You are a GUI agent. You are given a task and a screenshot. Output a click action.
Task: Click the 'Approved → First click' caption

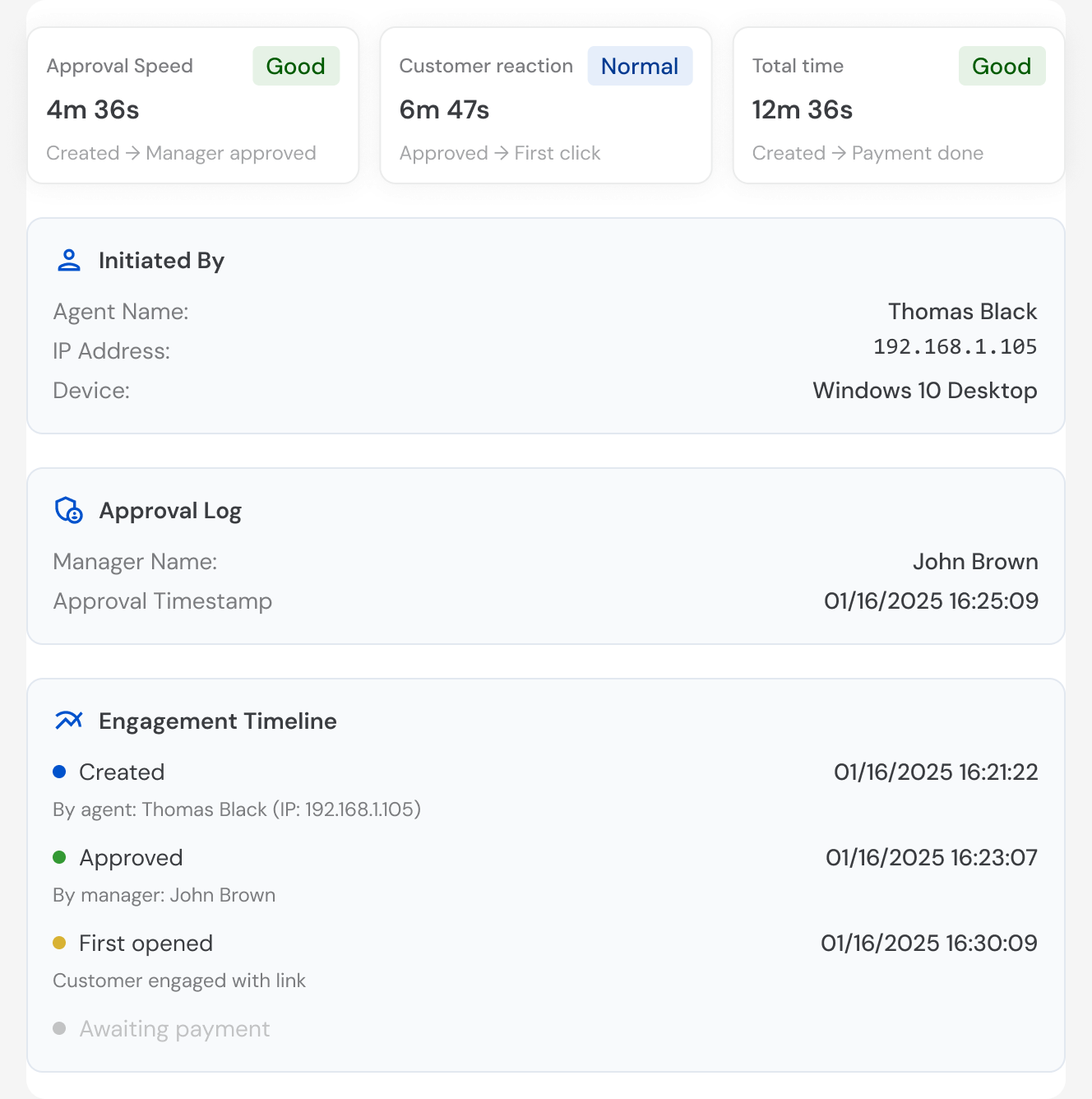point(500,153)
